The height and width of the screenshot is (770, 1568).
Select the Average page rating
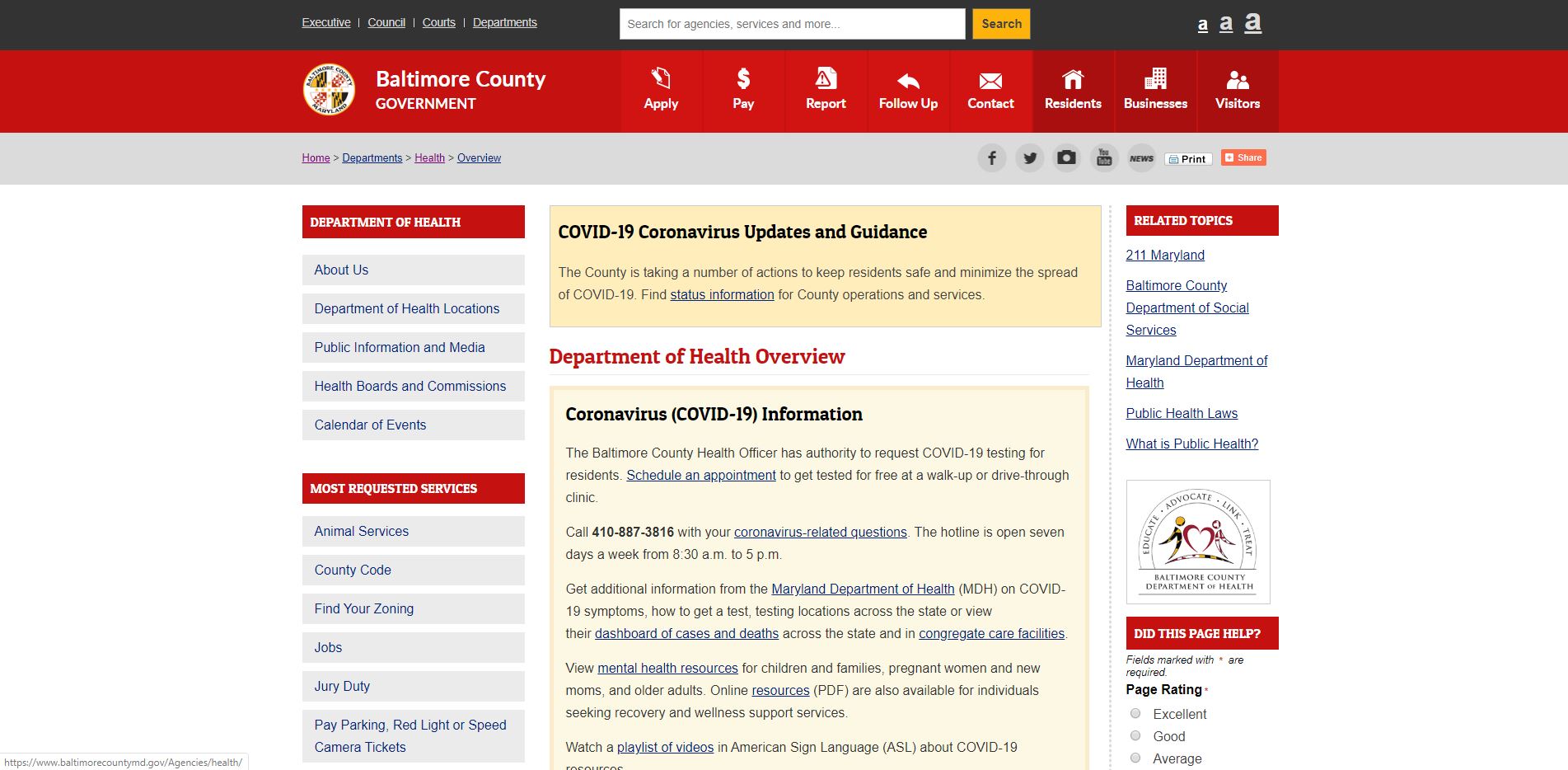(x=1135, y=758)
